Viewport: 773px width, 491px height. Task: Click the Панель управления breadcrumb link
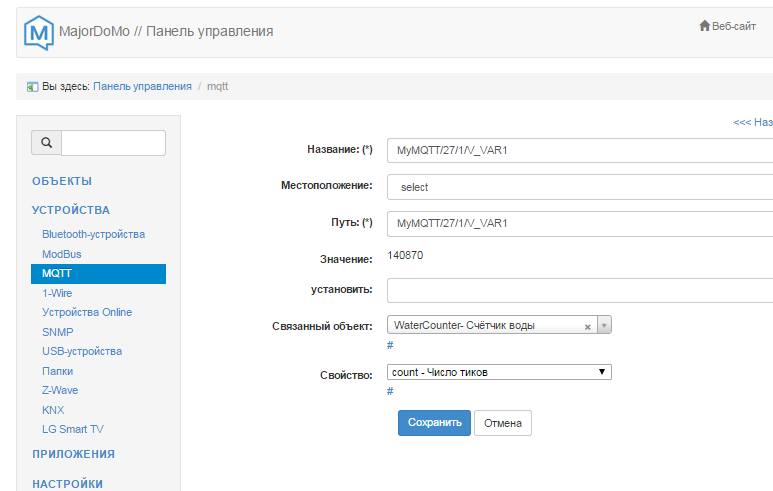(x=142, y=86)
